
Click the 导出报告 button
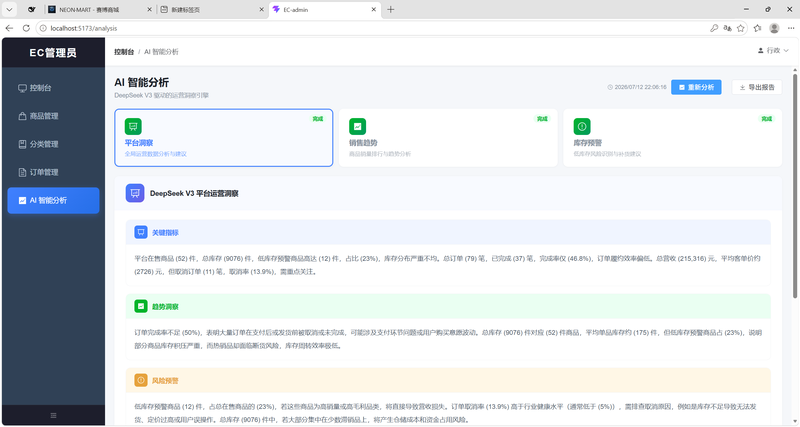click(757, 87)
